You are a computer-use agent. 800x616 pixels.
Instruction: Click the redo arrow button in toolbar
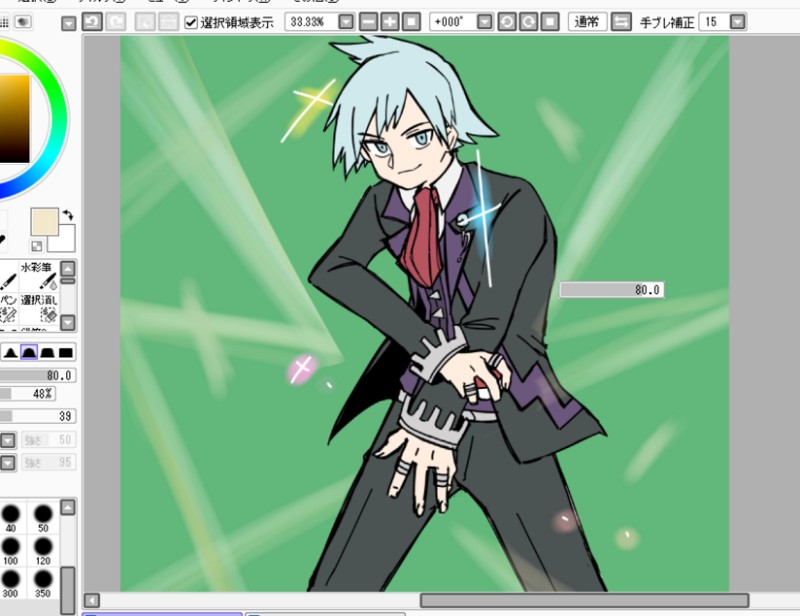click(x=116, y=22)
